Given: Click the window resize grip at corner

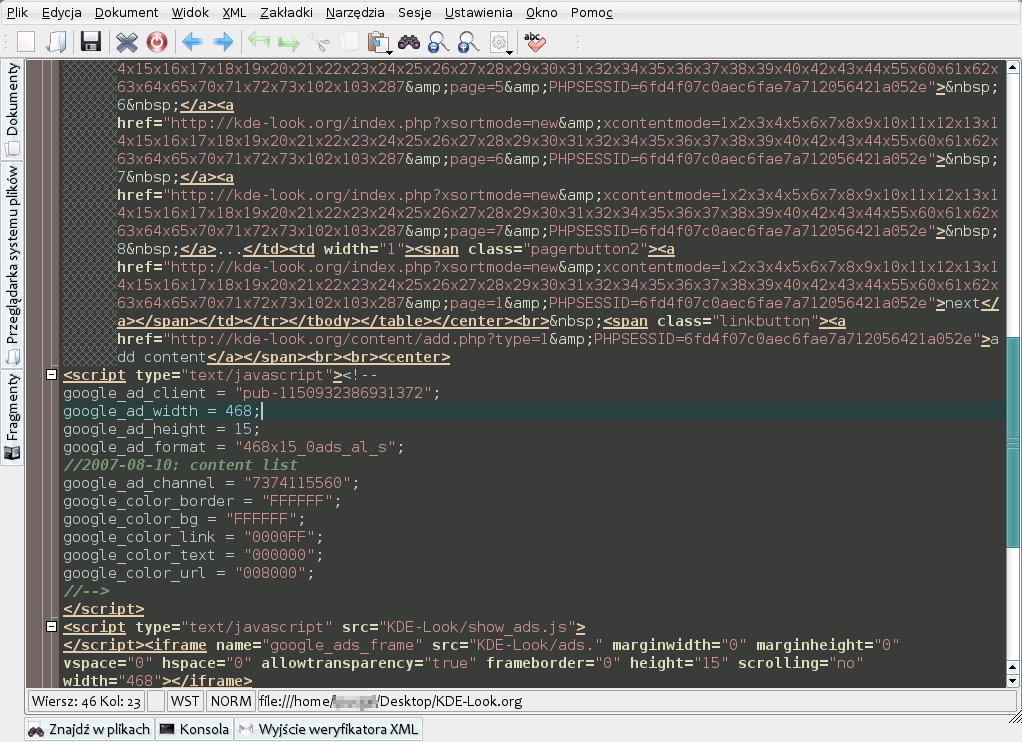Looking at the screenshot, I should pyautogui.click(x=1014, y=716).
